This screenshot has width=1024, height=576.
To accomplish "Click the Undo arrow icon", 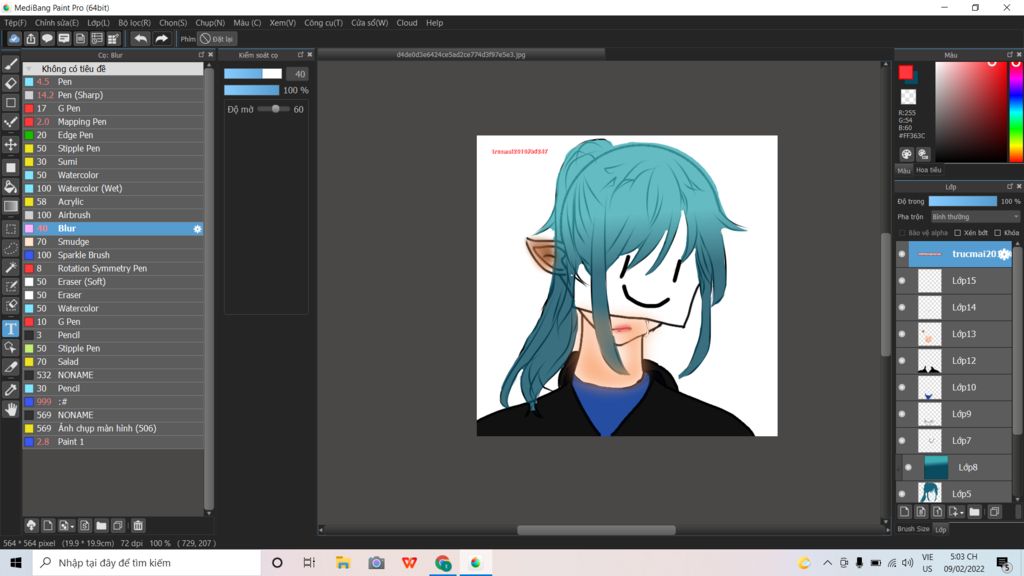I will 141,38.
